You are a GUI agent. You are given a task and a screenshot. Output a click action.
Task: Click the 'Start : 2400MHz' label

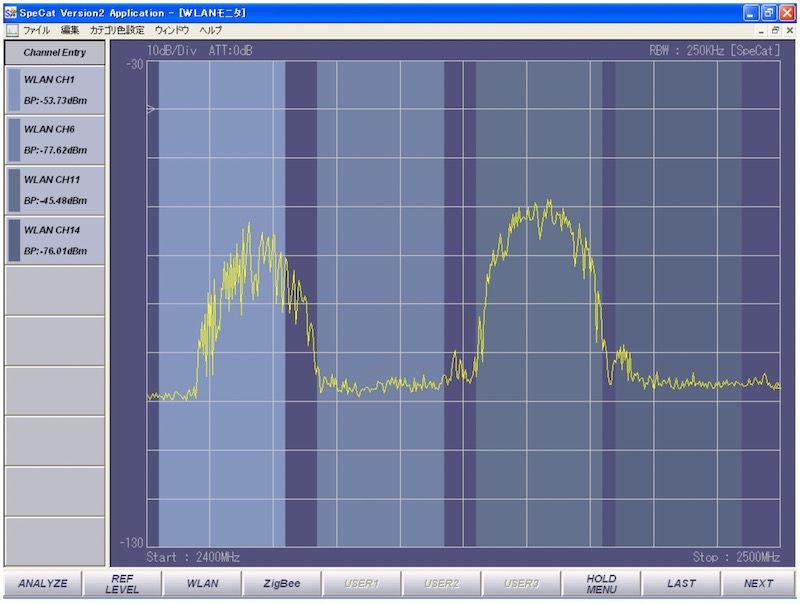pyautogui.click(x=193, y=557)
